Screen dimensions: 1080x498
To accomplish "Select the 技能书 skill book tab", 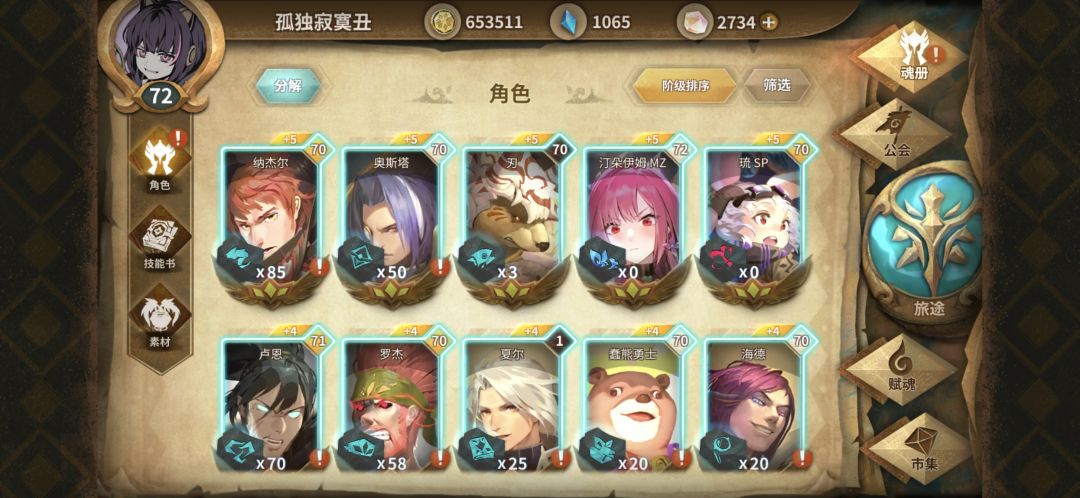I will (x=160, y=237).
